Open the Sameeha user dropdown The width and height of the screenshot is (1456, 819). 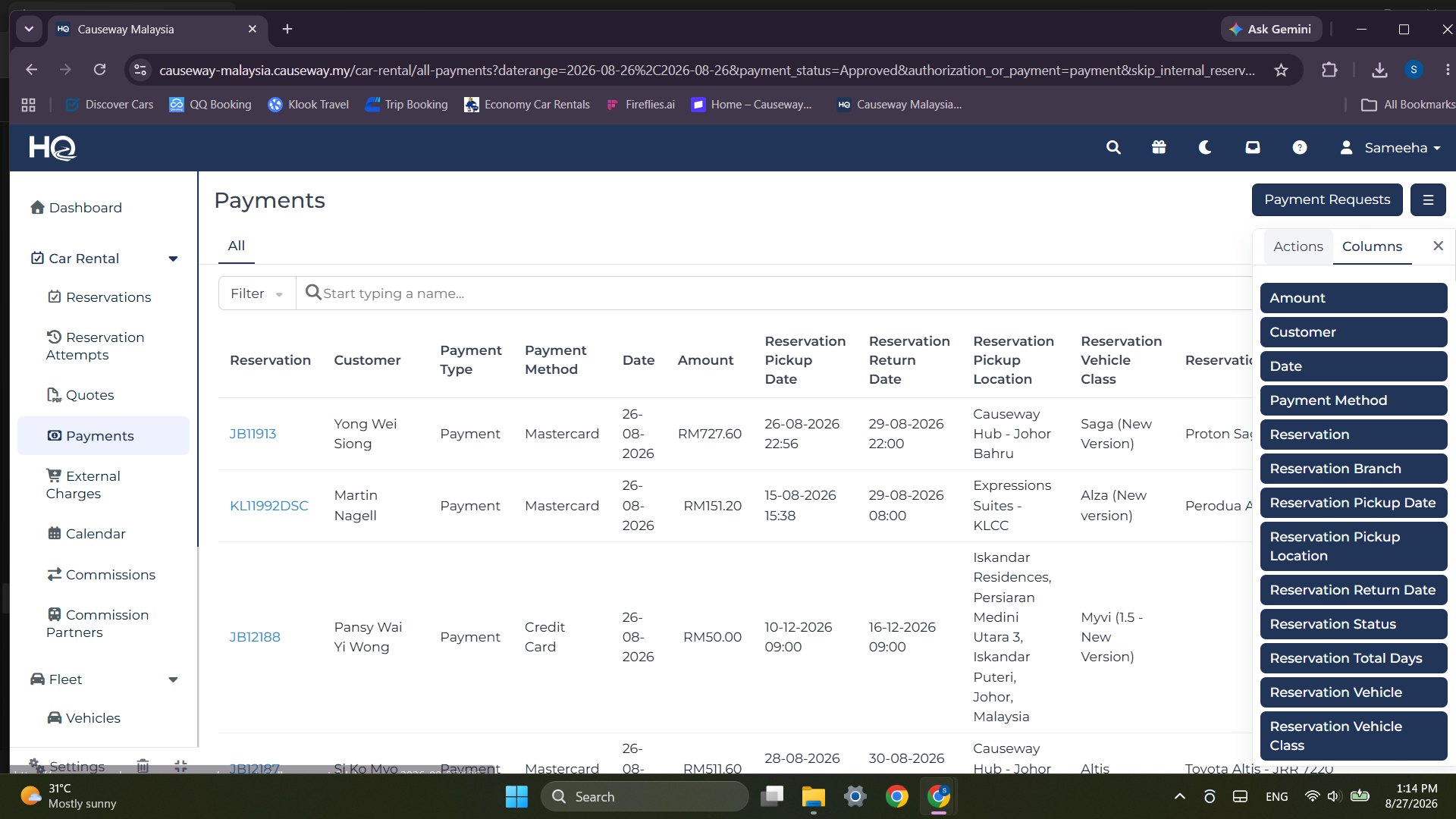1391,148
